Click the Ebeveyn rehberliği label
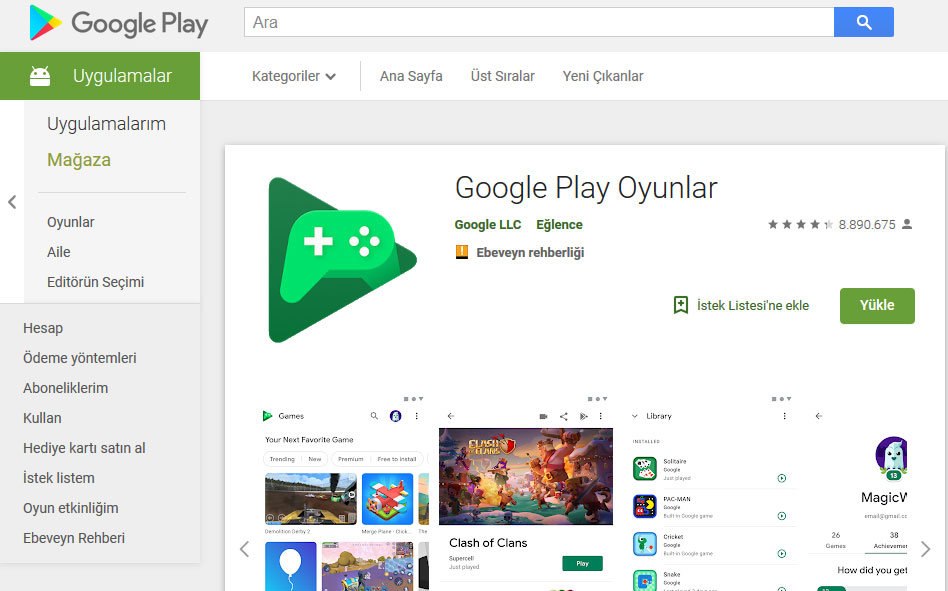948x591 pixels. point(530,253)
